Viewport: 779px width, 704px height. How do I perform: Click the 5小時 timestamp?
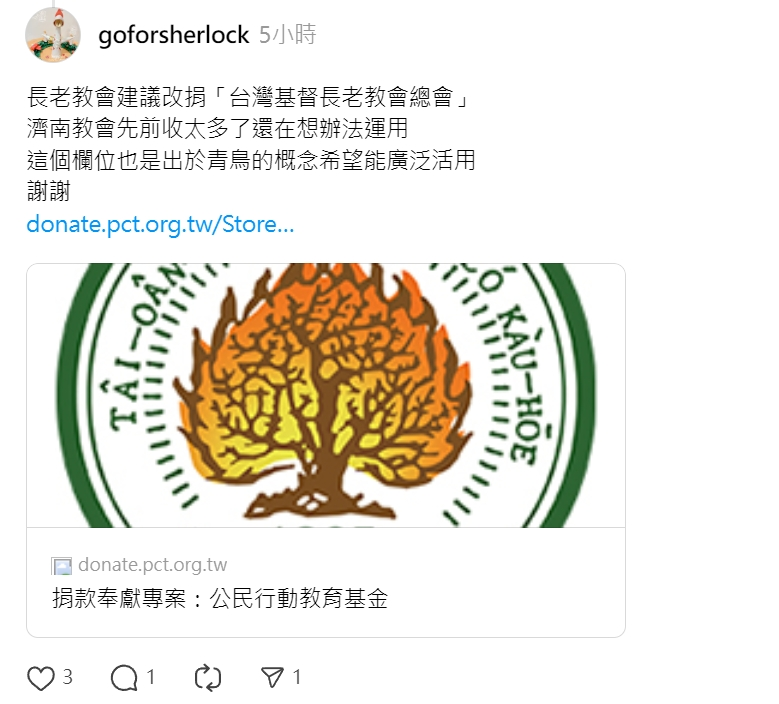287,35
